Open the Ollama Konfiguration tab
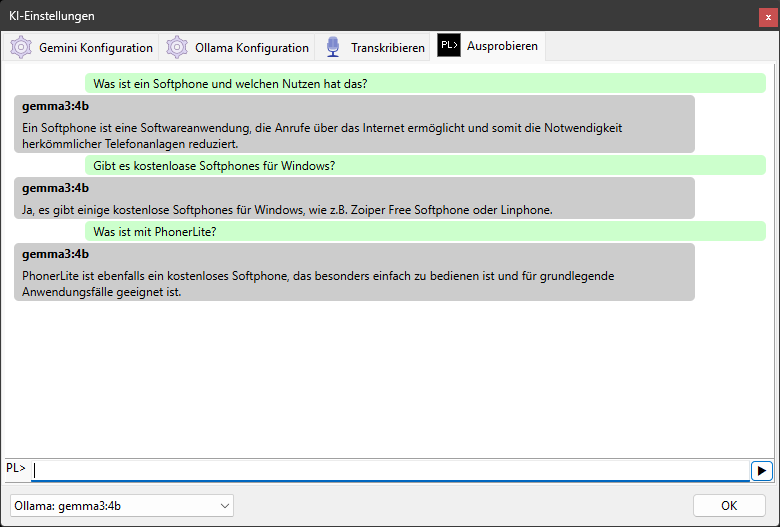 click(251, 47)
